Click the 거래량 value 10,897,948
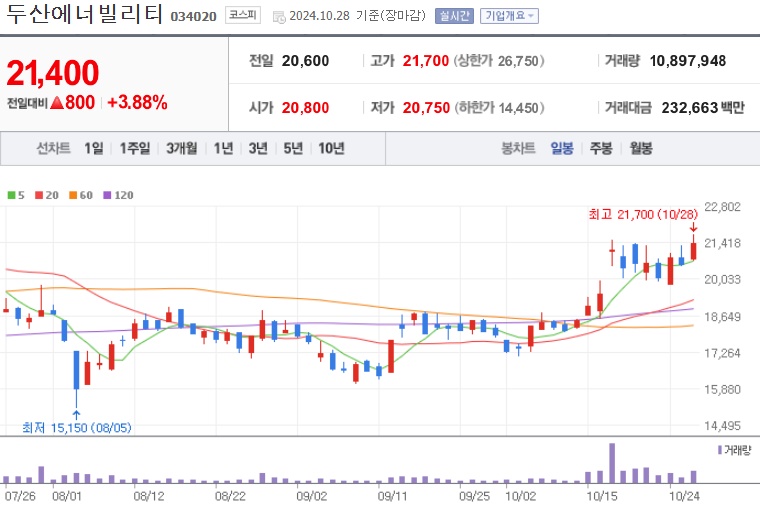 coord(688,61)
